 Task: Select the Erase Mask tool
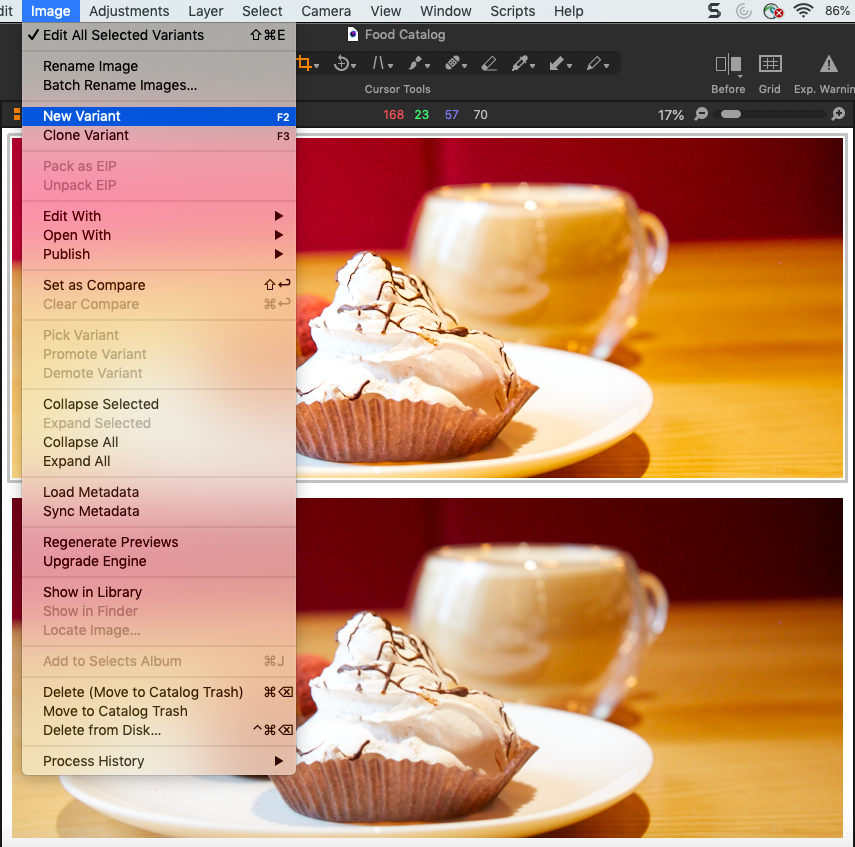[x=489, y=64]
